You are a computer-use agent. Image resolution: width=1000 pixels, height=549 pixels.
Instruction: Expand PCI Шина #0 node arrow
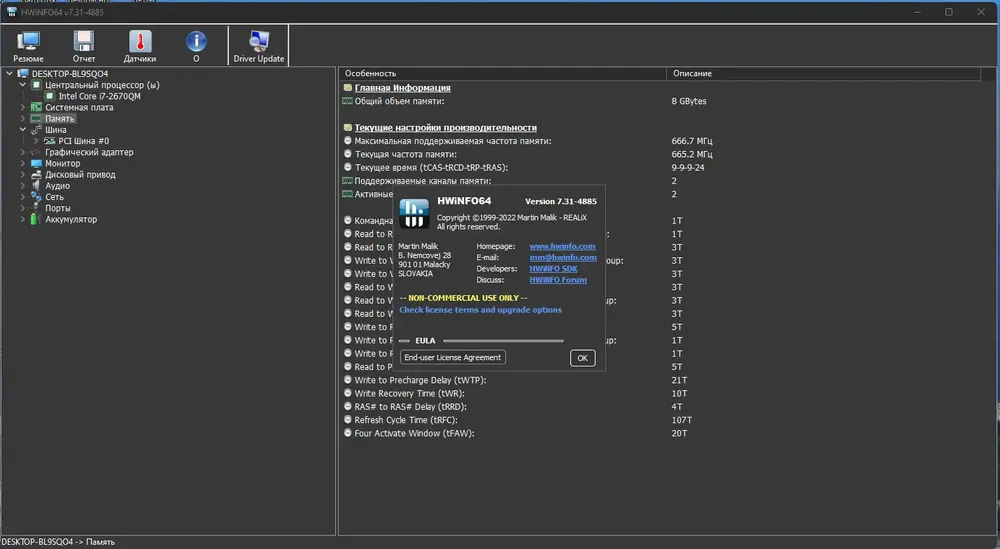coord(36,141)
